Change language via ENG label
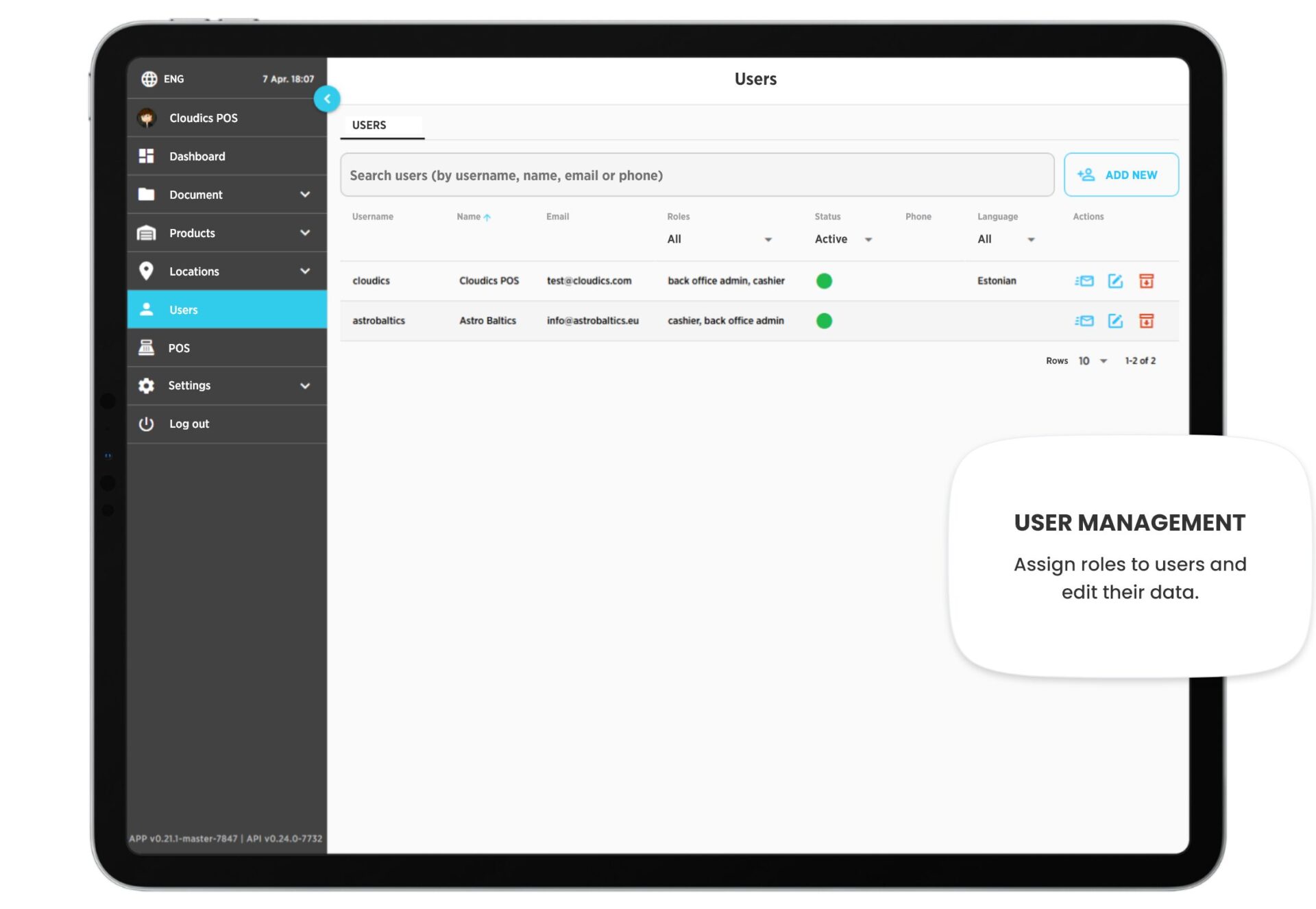1316x909 pixels. (x=173, y=79)
